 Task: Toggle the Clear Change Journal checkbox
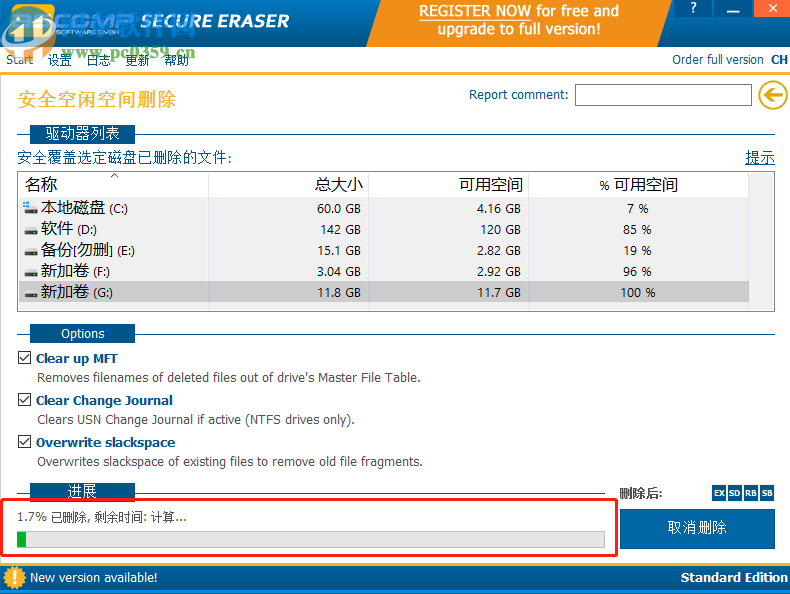click(24, 400)
